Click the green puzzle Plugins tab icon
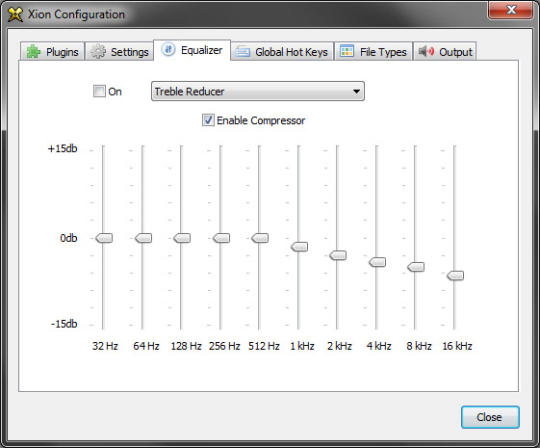This screenshot has height=448, width=540. pyautogui.click(x=33, y=52)
